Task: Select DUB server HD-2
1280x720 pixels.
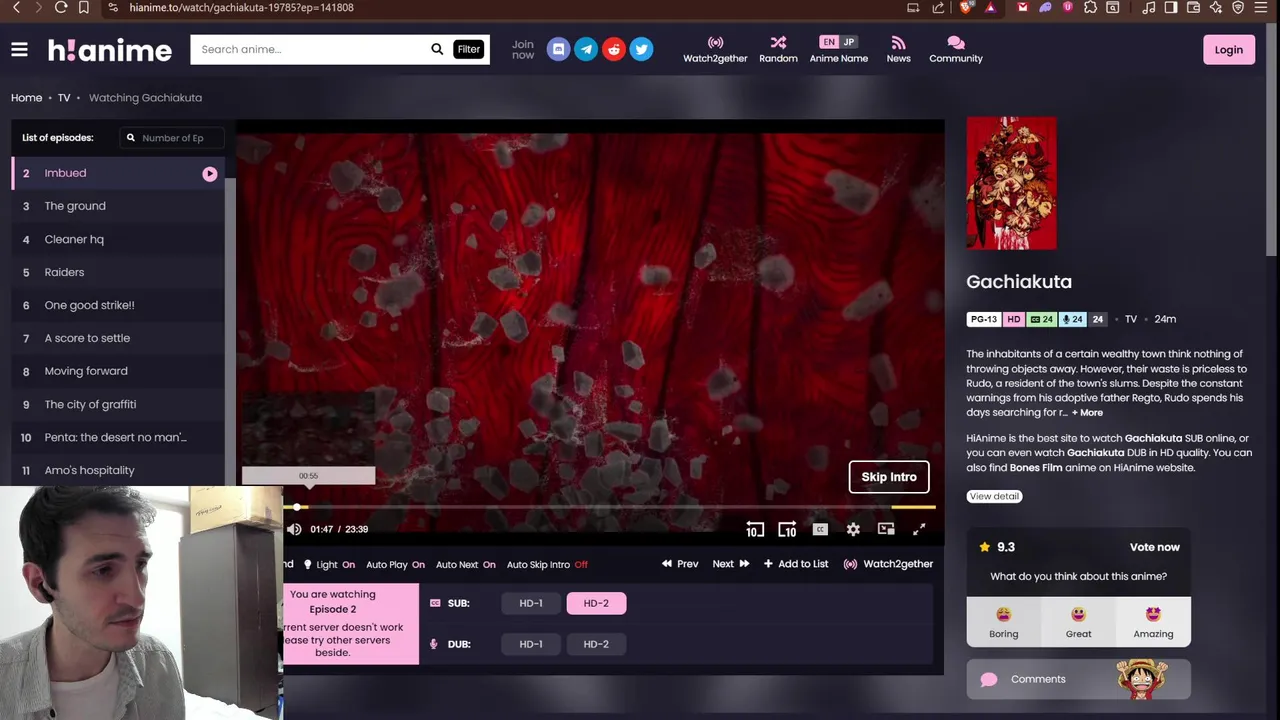Action: click(596, 644)
